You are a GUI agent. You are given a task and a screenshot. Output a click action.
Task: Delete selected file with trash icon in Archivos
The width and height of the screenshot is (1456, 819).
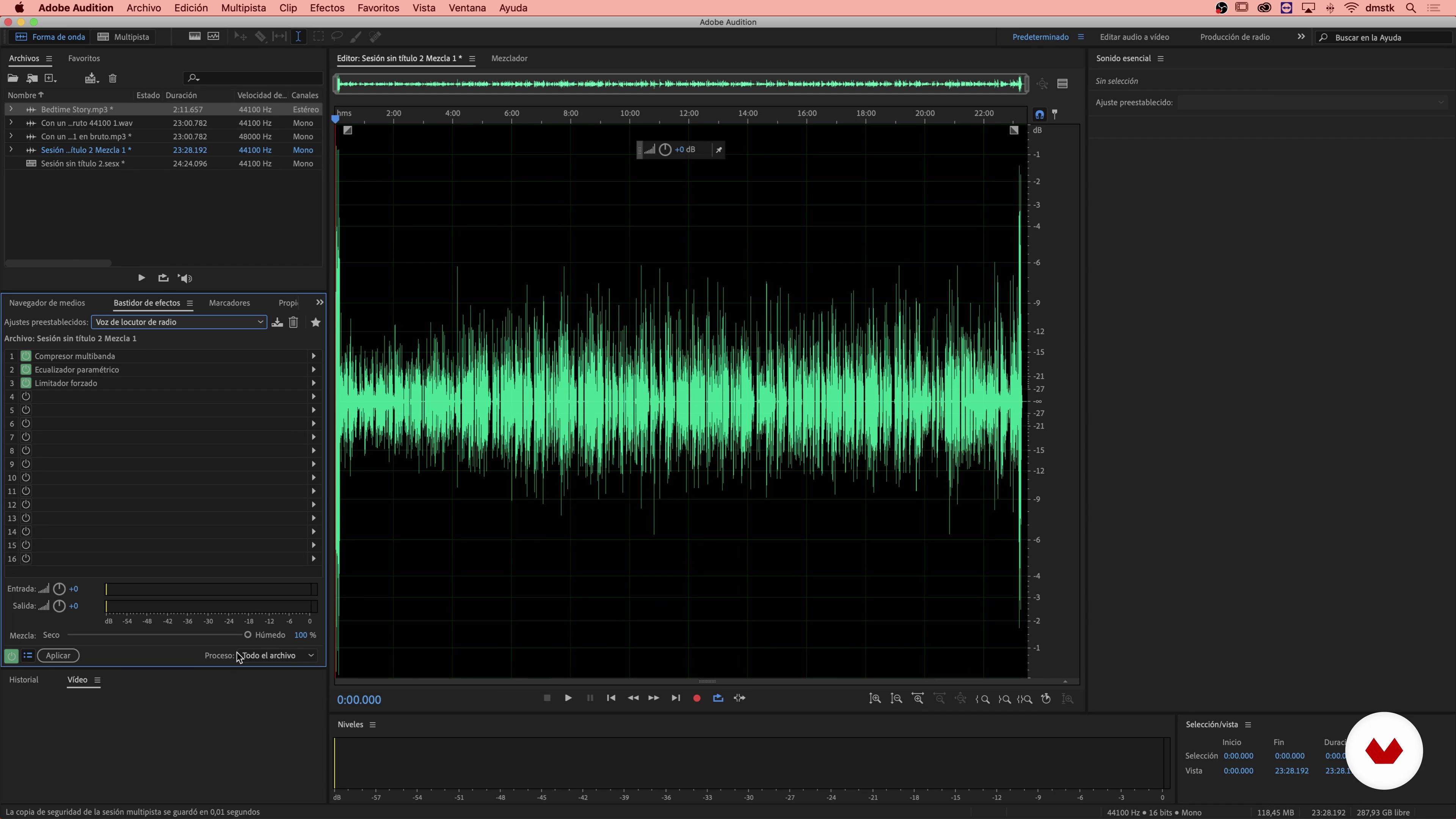113,78
